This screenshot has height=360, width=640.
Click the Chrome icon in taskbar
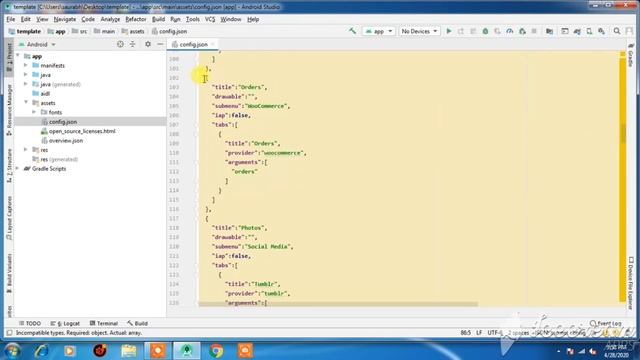pyautogui.click(x=216, y=350)
